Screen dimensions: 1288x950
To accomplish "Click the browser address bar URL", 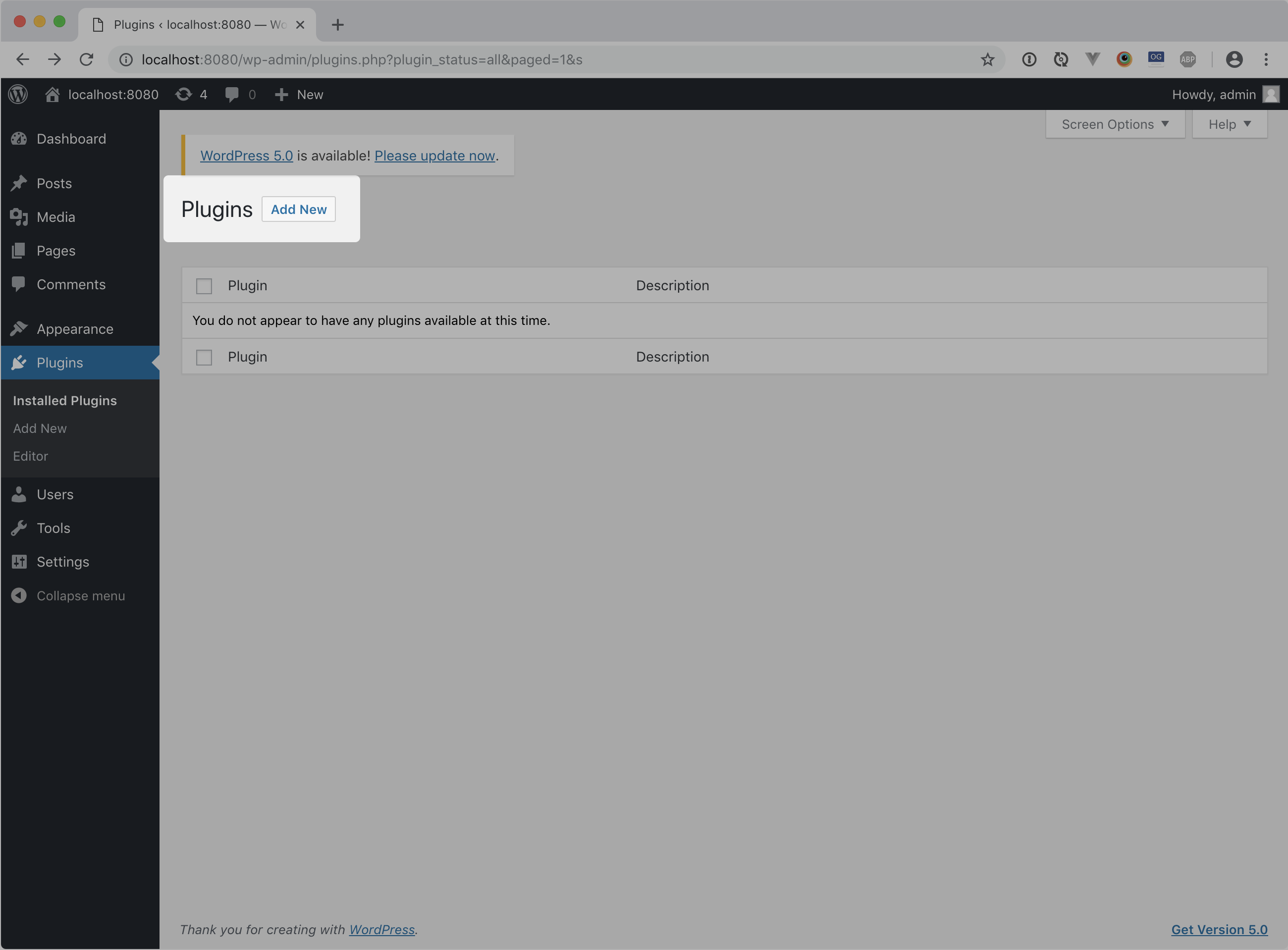I will tap(362, 59).
